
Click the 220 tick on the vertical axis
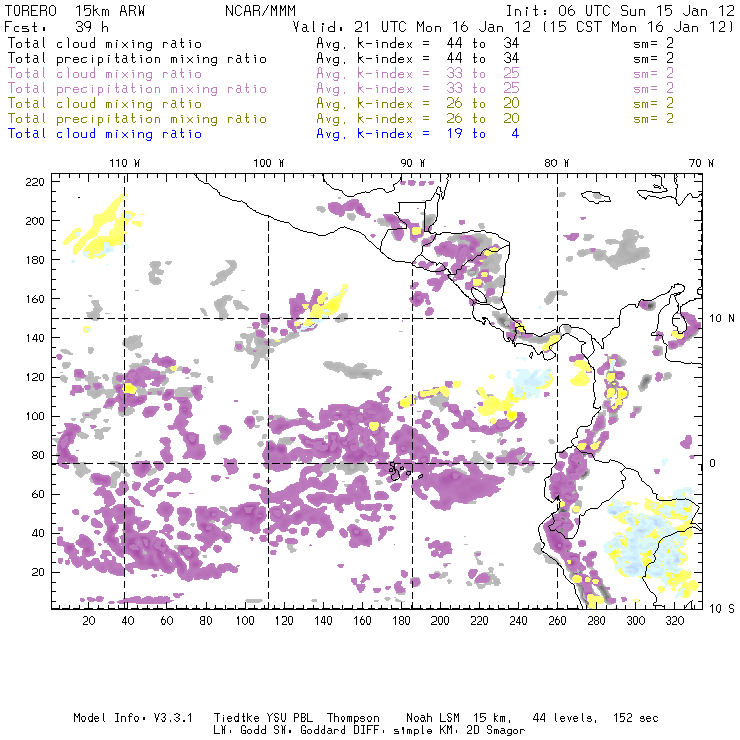tap(35, 181)
